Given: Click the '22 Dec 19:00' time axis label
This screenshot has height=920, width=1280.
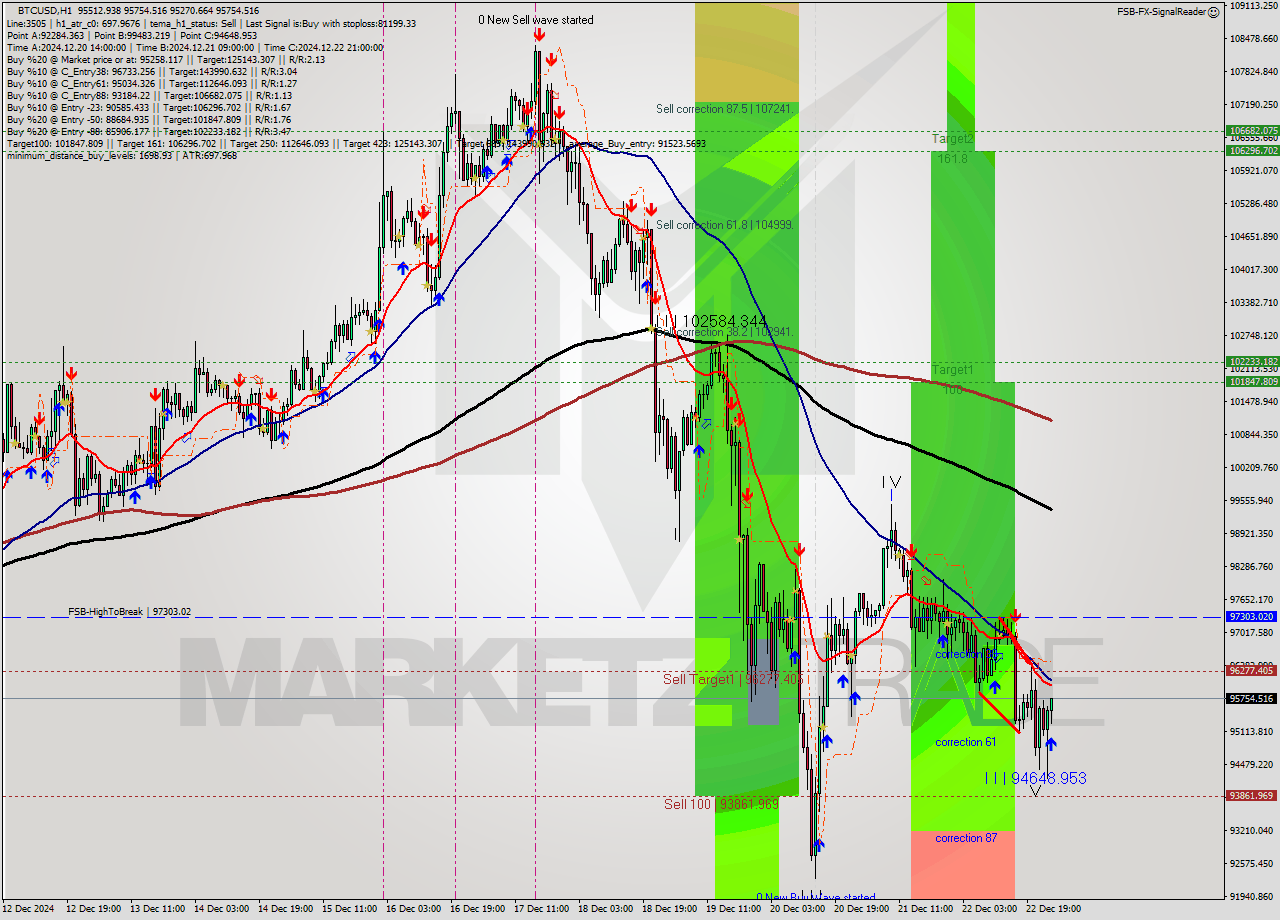Looking at the screenshot, I should pos(1053,909).
